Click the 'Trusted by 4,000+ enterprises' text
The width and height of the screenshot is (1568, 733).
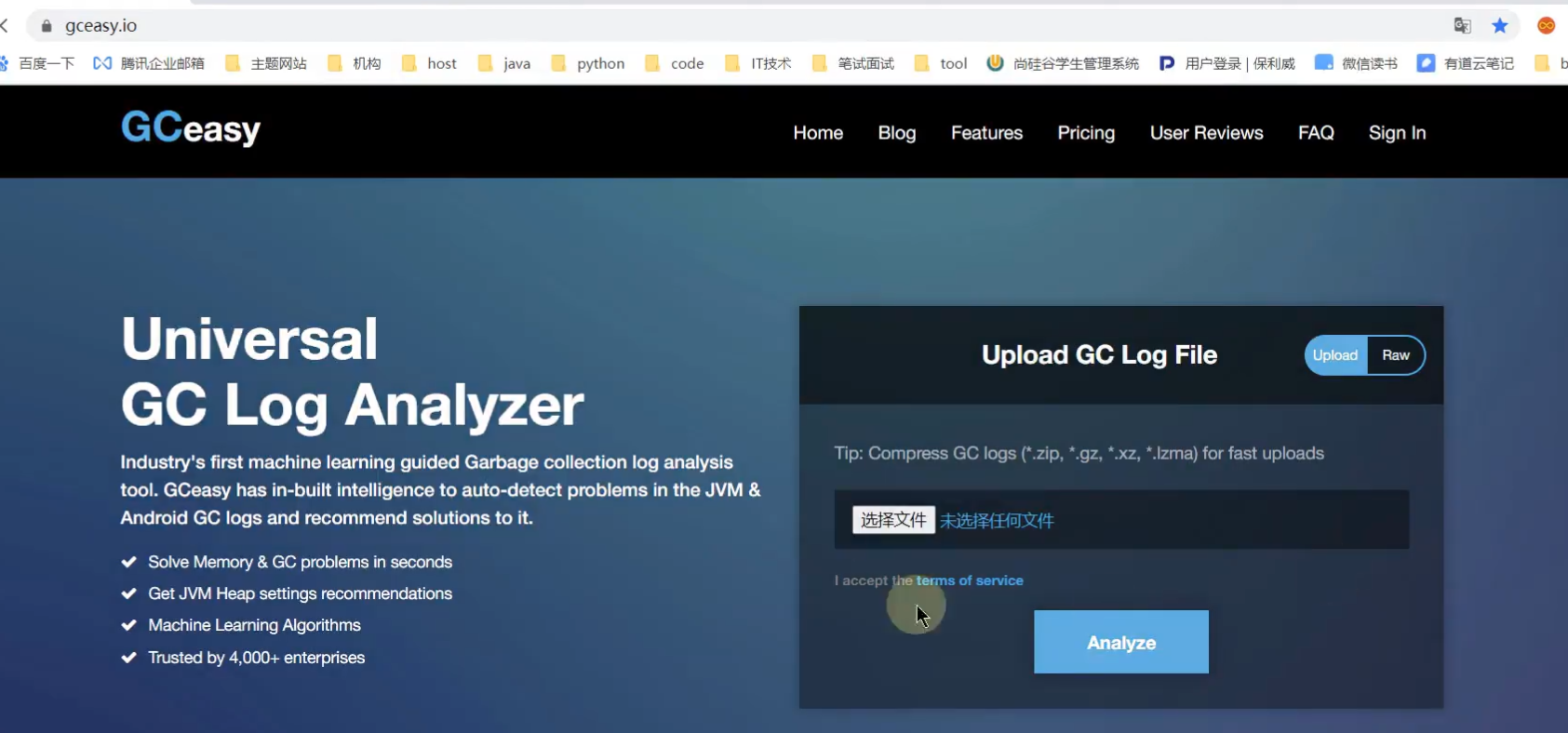(x=256, y=658)
